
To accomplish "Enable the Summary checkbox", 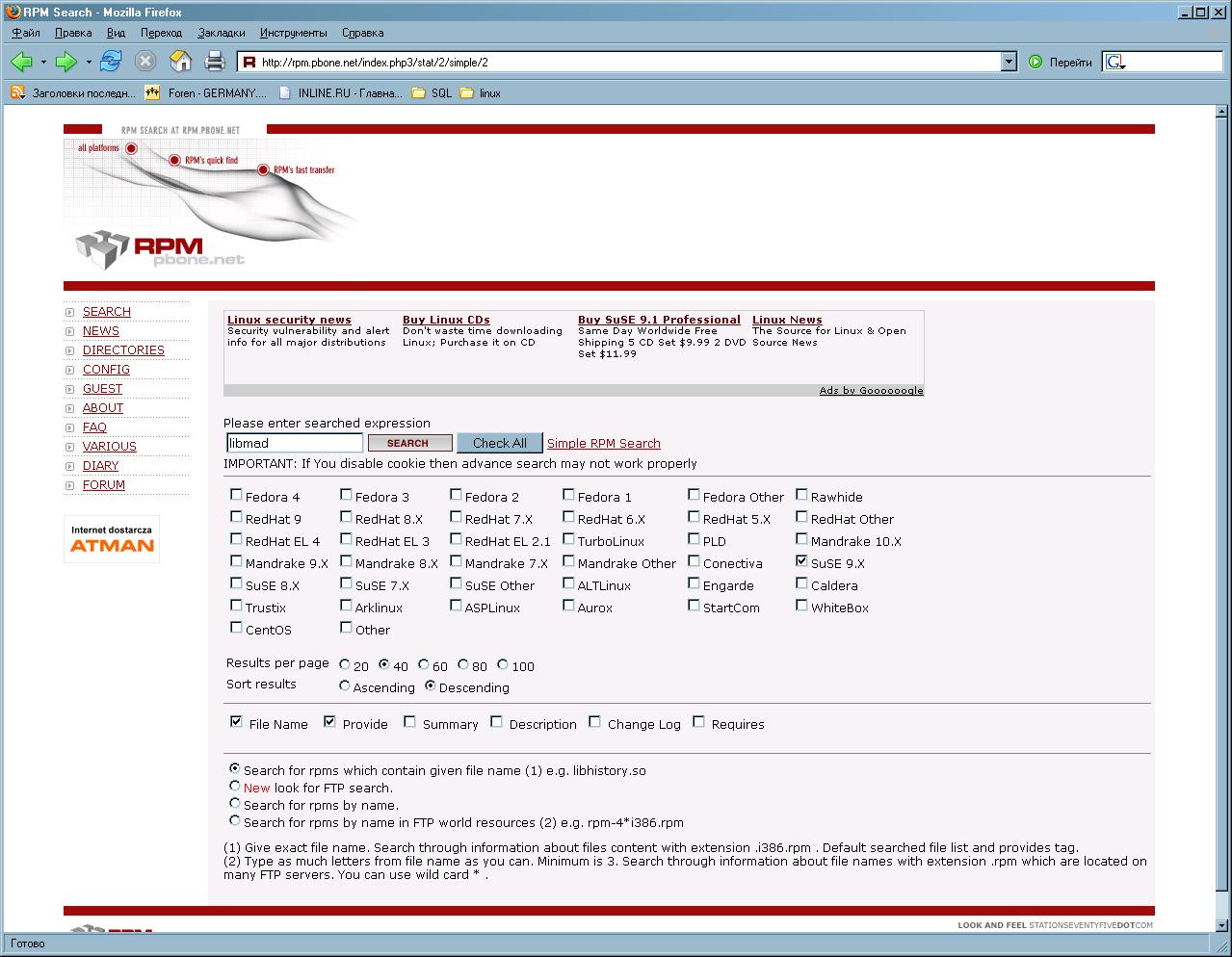I will [409, 722].
